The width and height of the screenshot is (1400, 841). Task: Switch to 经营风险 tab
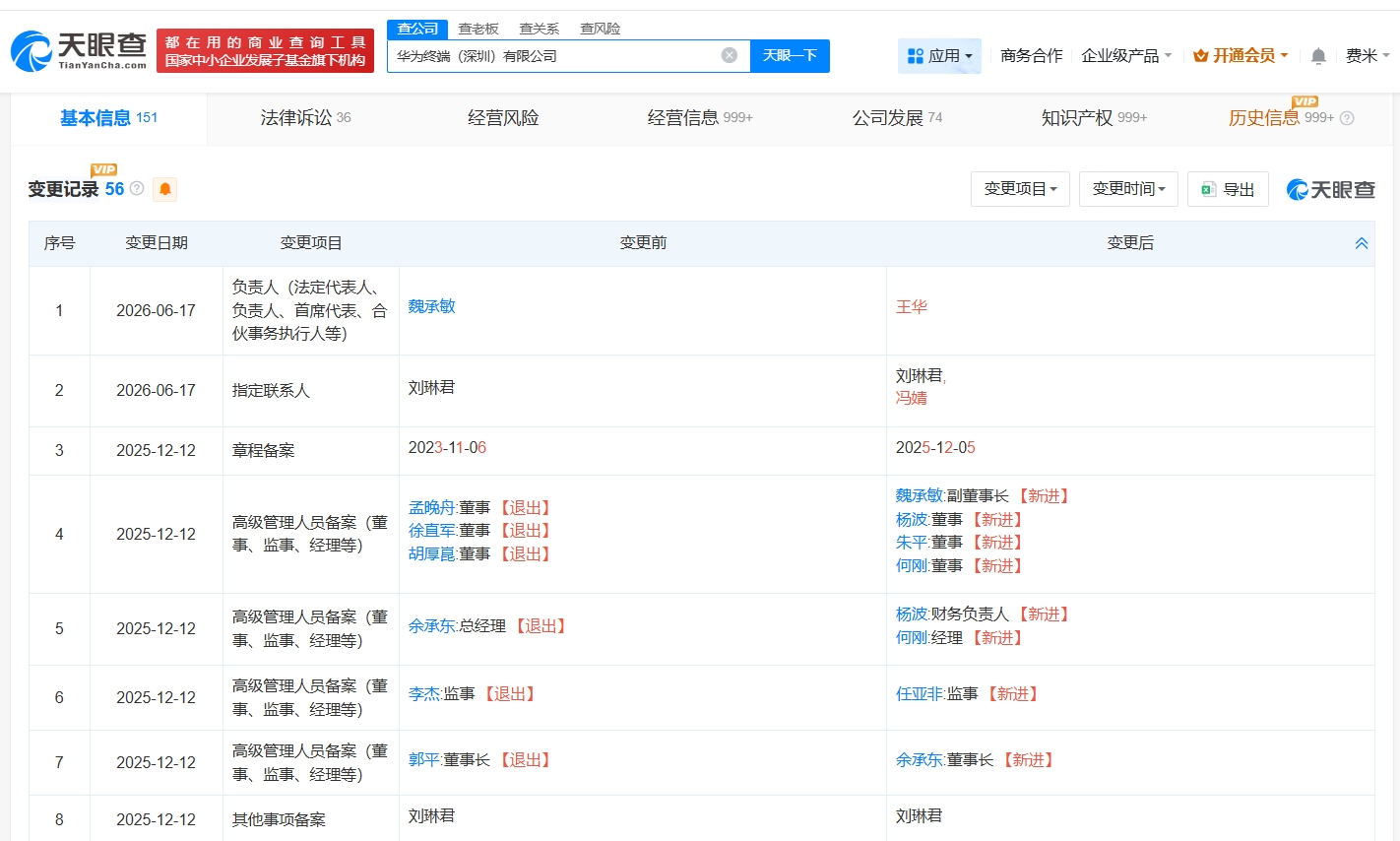click(x=503, y=118)
